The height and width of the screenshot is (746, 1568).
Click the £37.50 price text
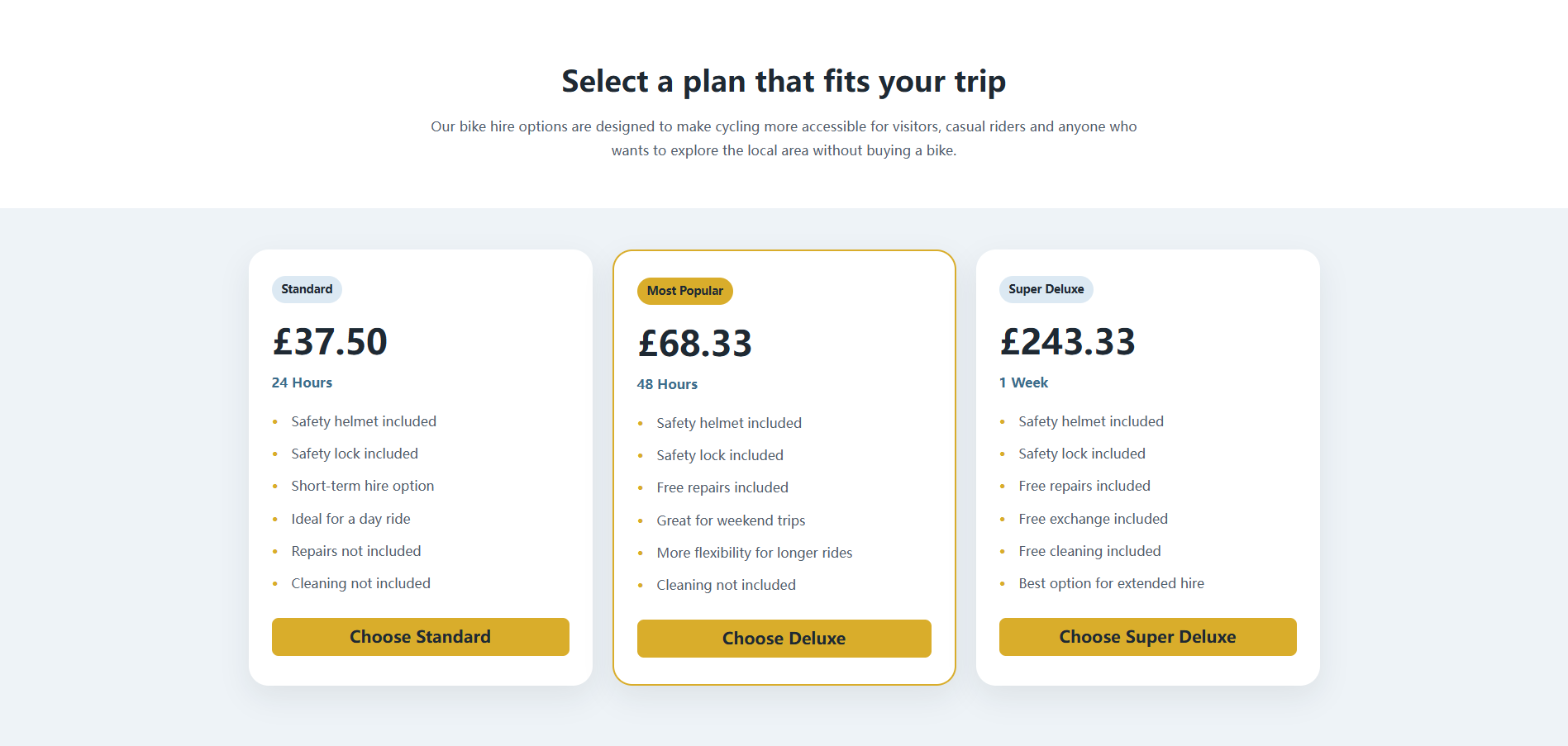tap(330, 341)
